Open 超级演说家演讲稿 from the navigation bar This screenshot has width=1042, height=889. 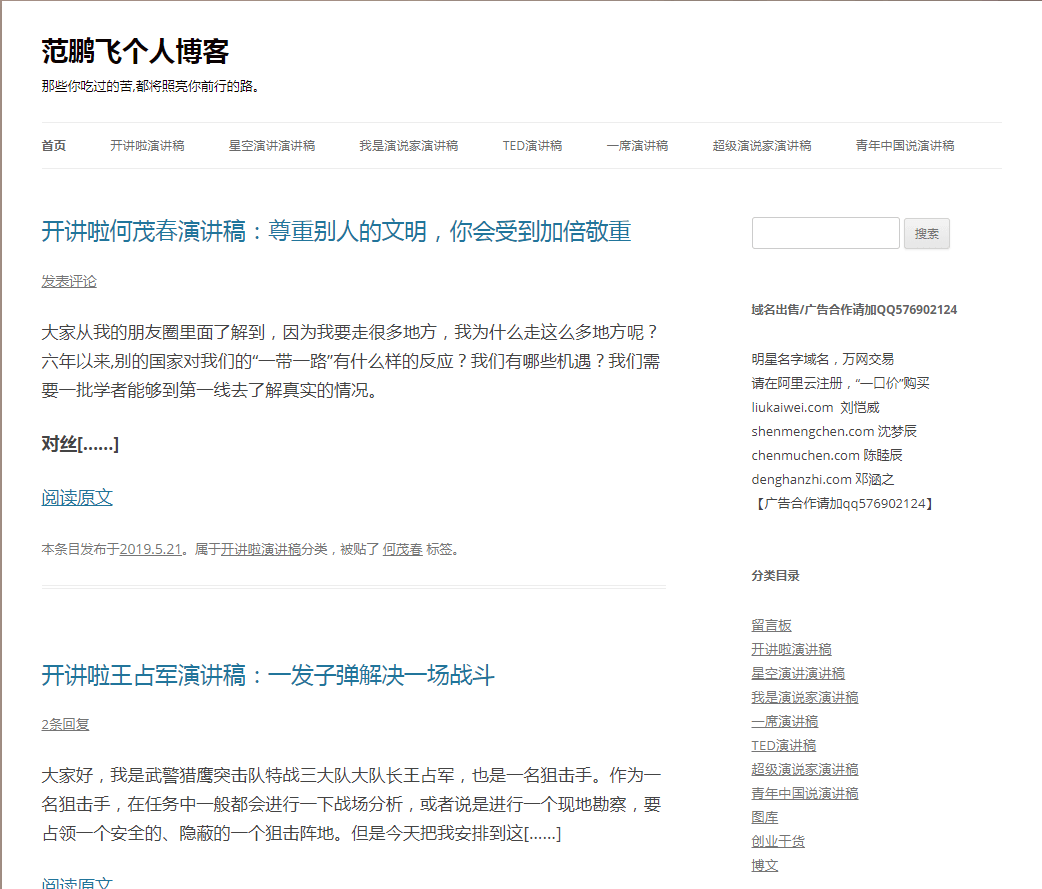coord(761,145)
